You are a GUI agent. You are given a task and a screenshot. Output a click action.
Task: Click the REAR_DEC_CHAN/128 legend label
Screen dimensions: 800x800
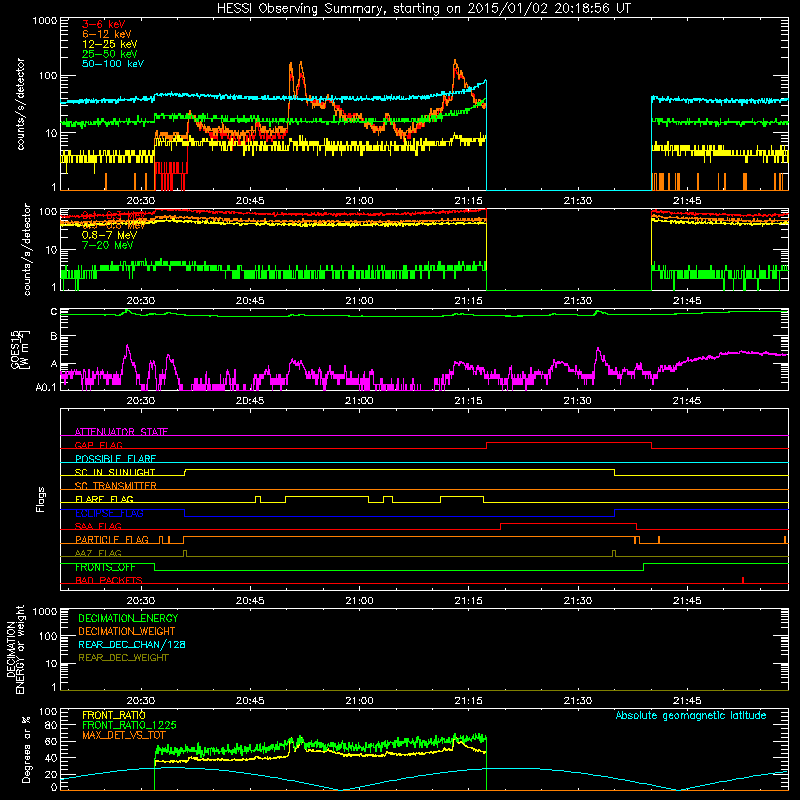pos(132,645)
